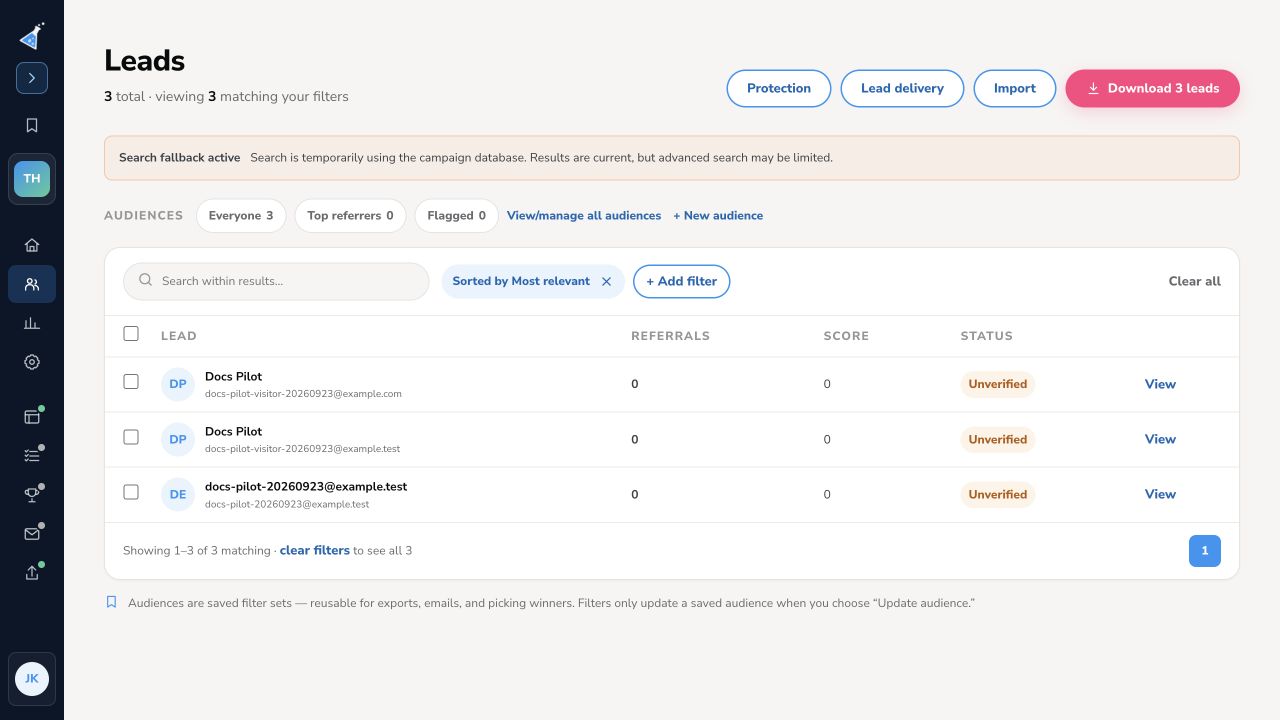Check the box for docs-pilot-visitor example.com lead
Screen dimensions: 1280x720
[x=131, y=382]
